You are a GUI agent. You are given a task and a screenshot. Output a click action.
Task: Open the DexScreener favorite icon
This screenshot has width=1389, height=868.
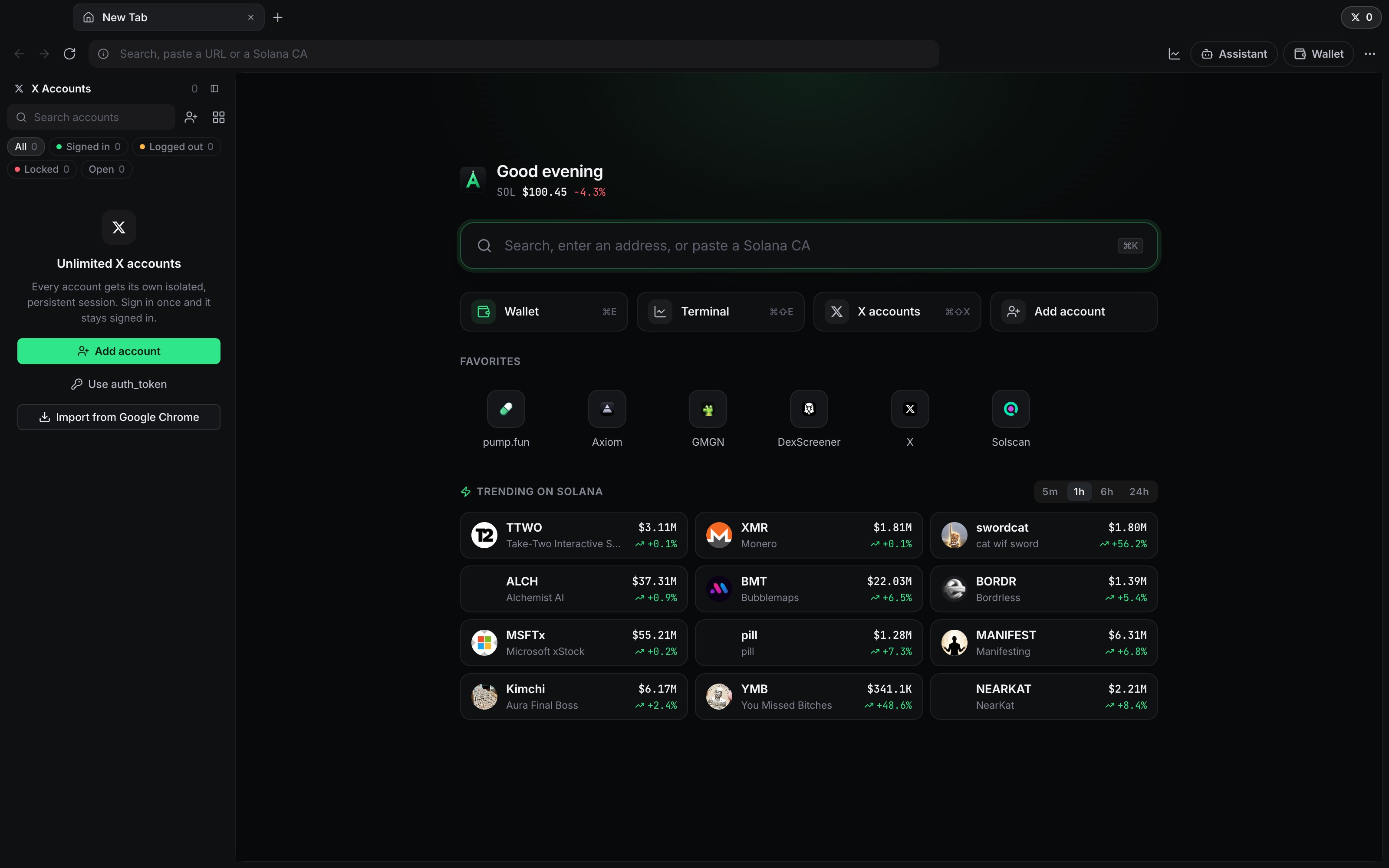(x=809, y=409)
